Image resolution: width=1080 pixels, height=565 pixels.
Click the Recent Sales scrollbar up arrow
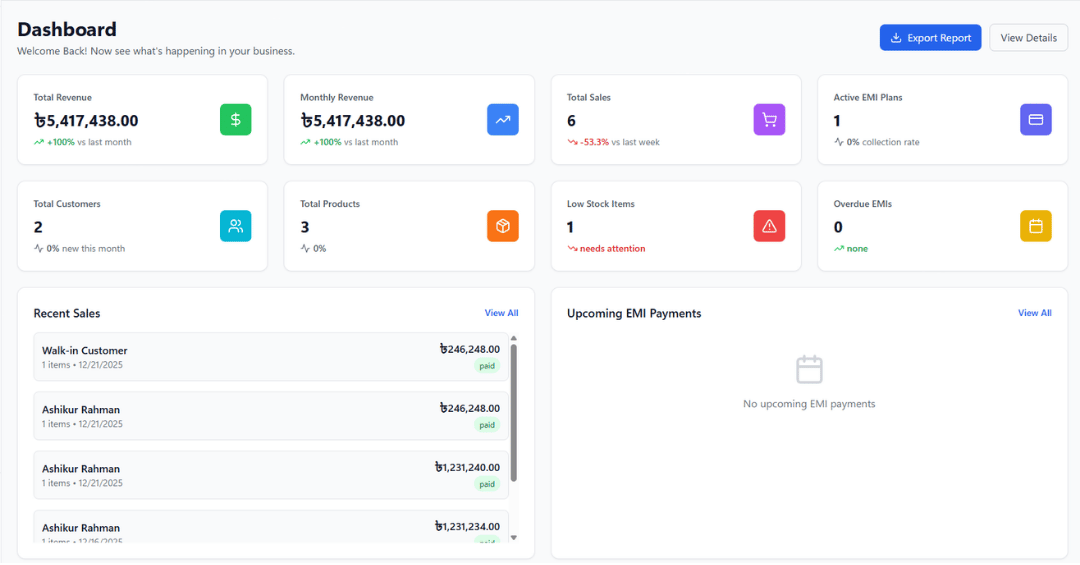pyautogui.click(x=514, y=338)
